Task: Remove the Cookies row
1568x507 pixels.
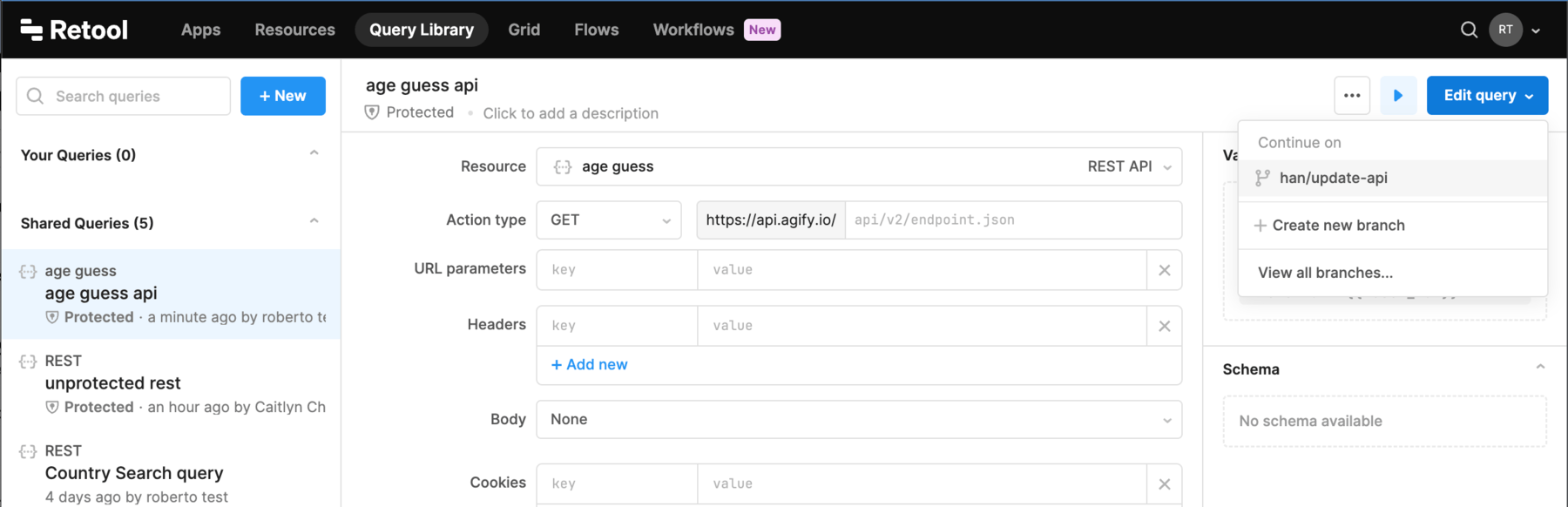Action: [x=1165, y=483]
